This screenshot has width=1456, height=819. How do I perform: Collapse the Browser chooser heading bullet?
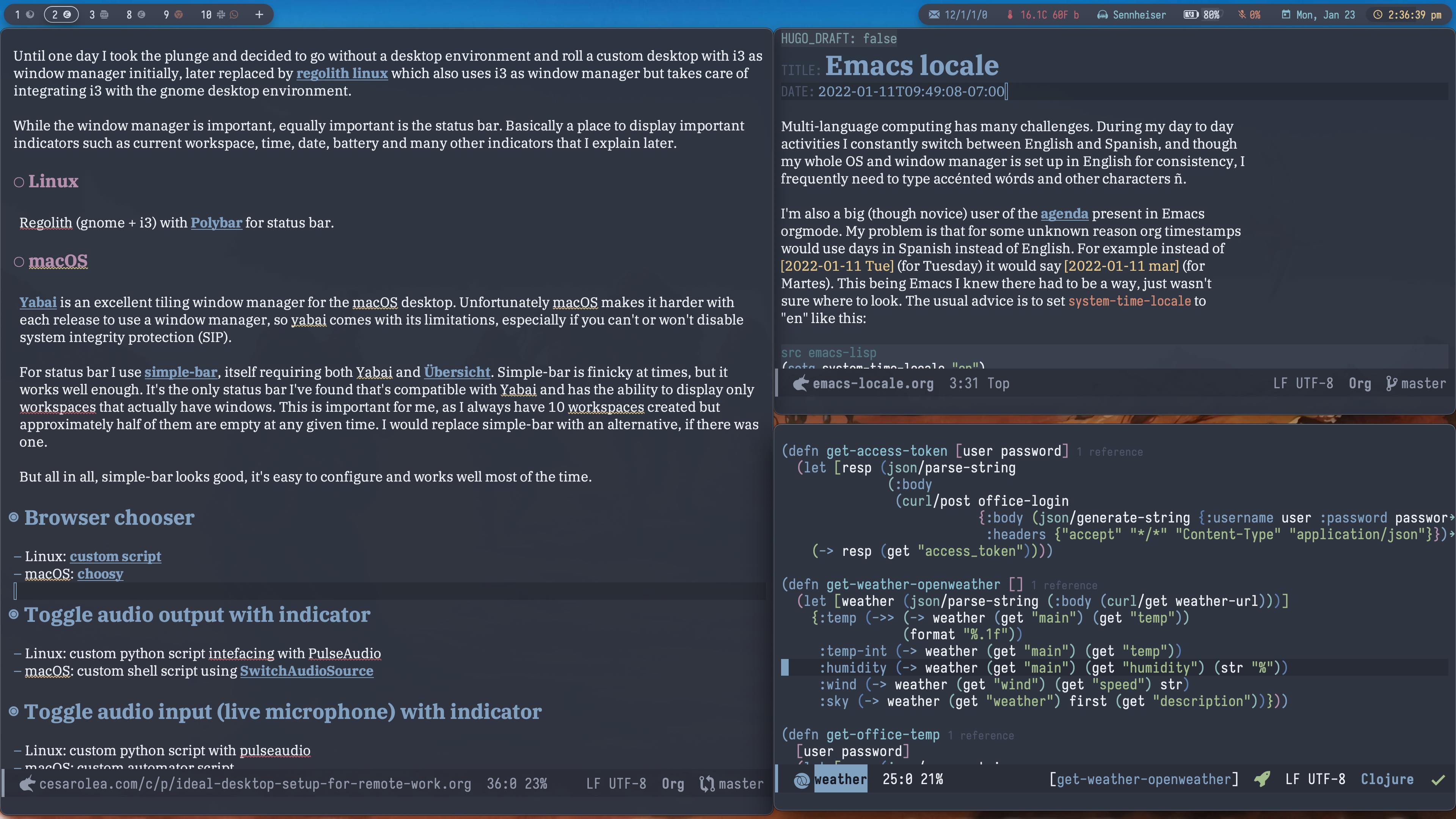(14, 517)
